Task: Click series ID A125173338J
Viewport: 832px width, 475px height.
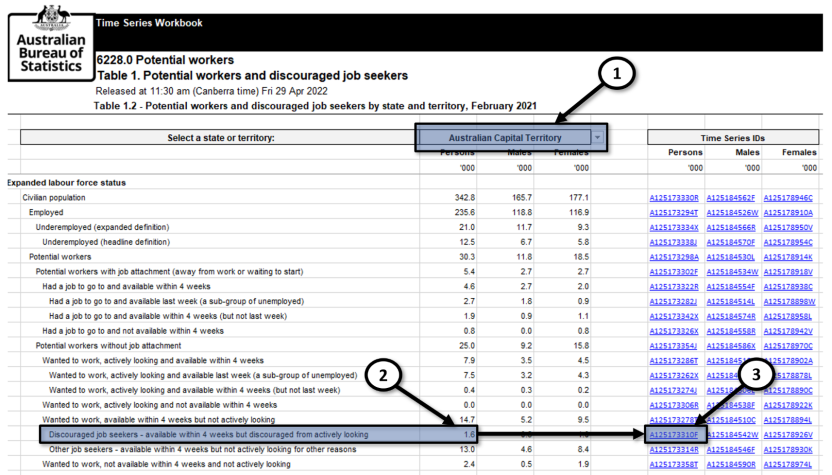Action: pyautogui.click(x=673, y=243)
